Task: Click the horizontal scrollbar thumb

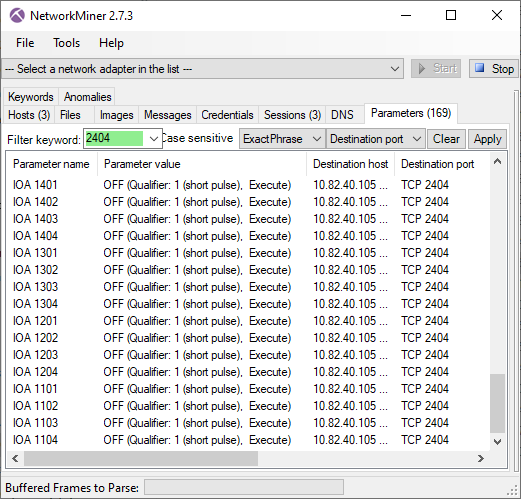Action: point(141,459)
